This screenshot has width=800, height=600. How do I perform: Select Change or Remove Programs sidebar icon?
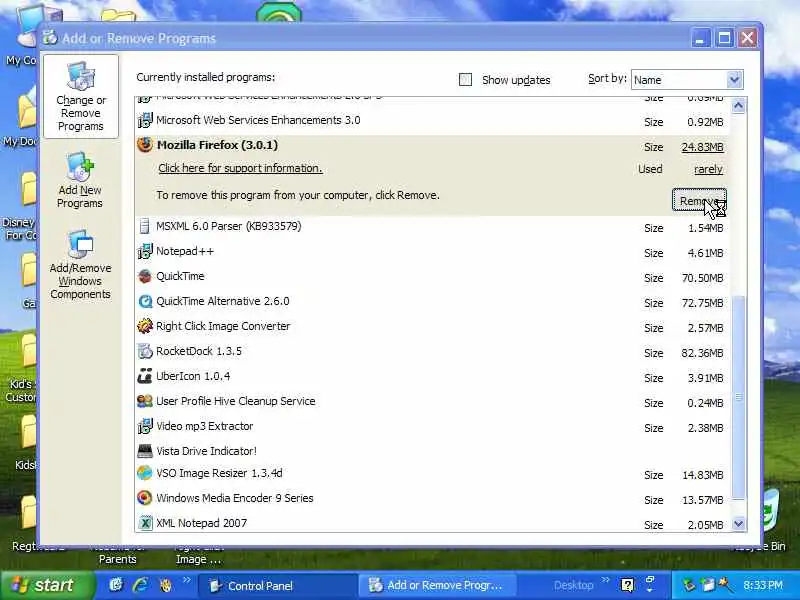pyautogui.click(x=81, y=76)
